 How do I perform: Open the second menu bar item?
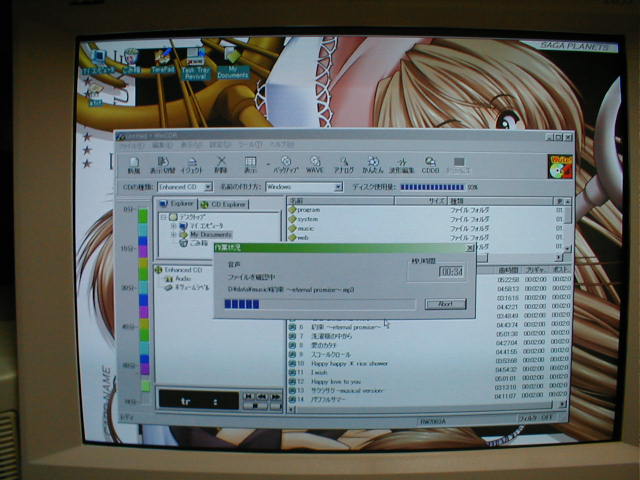(x=162, y=145)
